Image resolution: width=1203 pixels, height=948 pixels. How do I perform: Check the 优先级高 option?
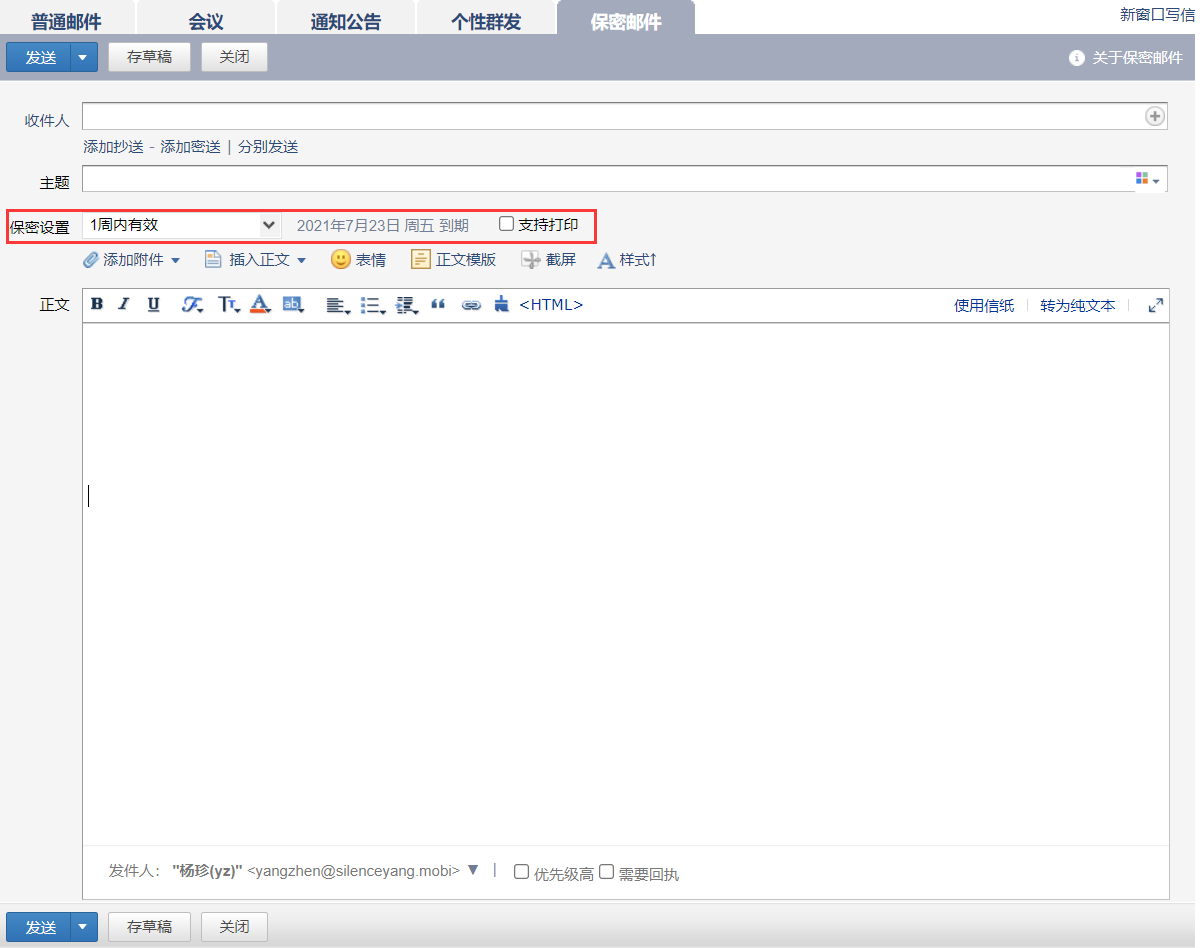(x=521, y=872)
